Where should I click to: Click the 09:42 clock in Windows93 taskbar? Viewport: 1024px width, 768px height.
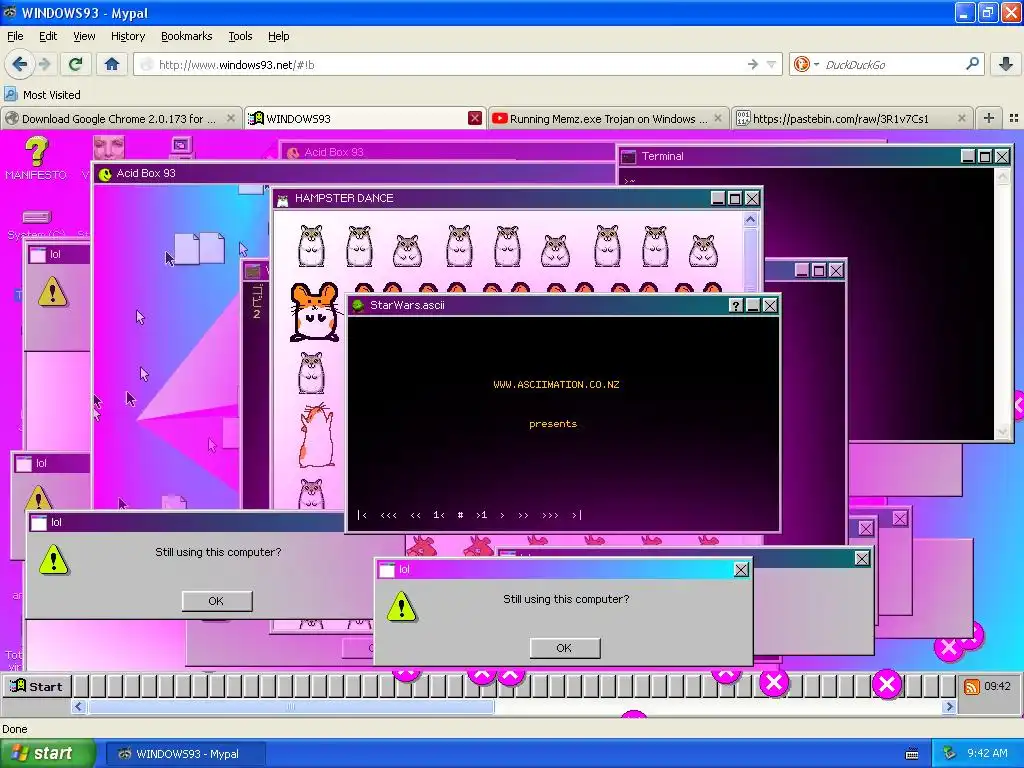[x=997, y=686]
